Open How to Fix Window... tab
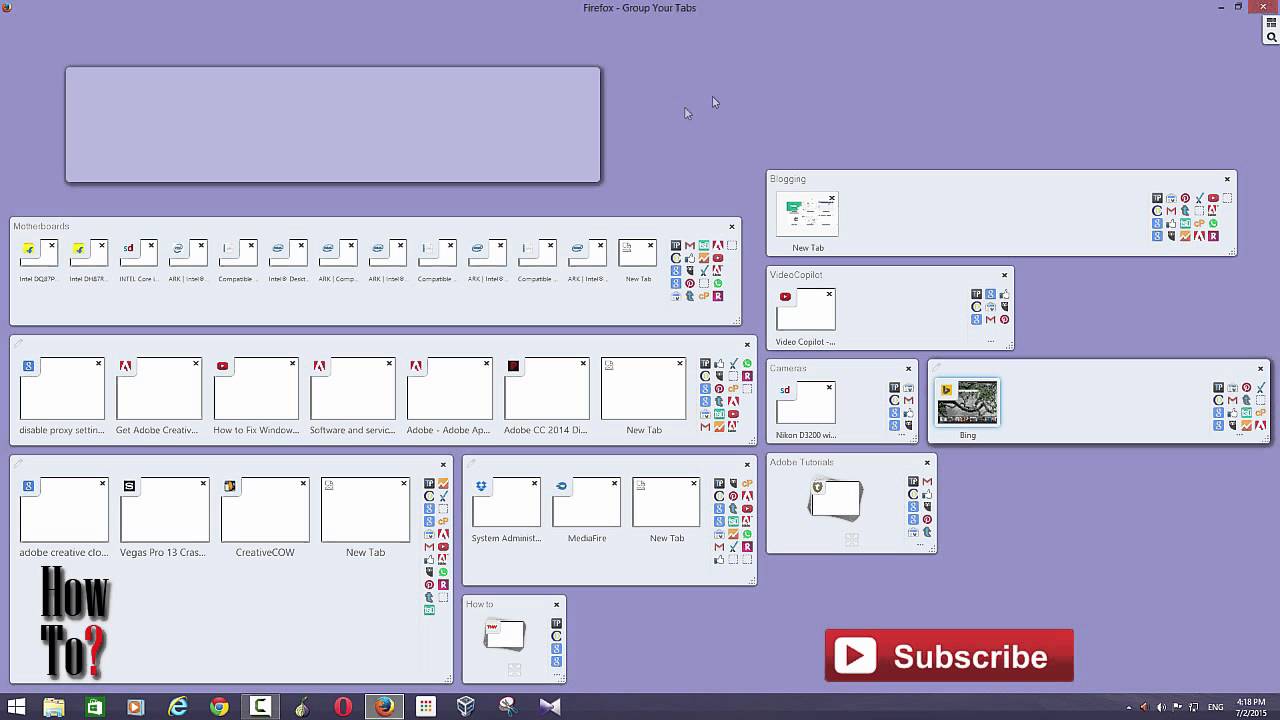This screenshot has height=720, width=1280. [x=256, y=389]
